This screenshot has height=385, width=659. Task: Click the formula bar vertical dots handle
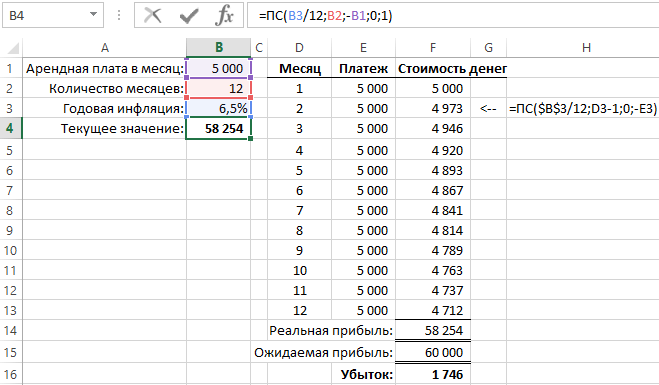pyautogui.click(x=119, y=16)
